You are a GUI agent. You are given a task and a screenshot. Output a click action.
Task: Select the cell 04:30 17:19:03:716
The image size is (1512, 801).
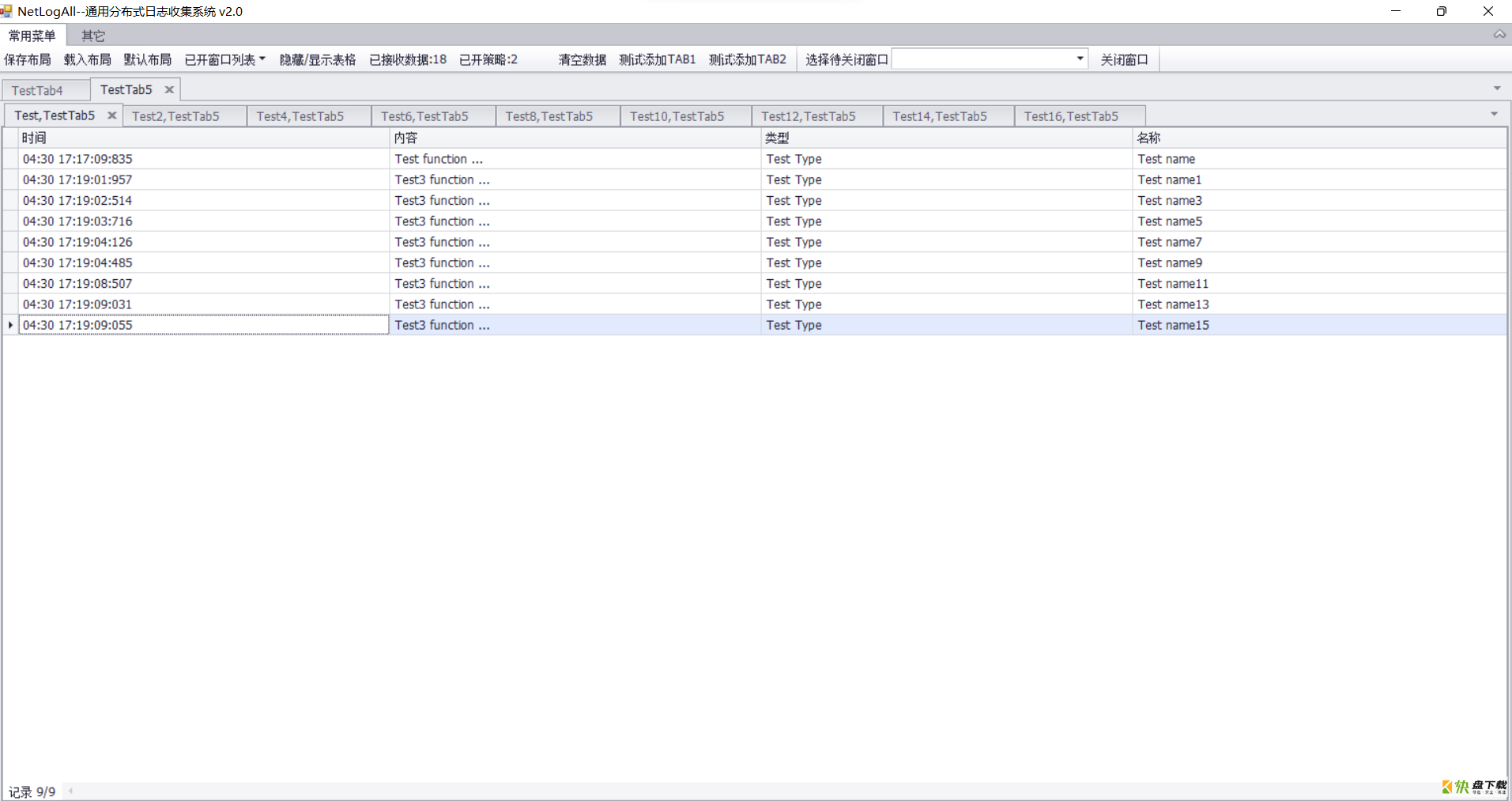pyautogui.click(x=204, y=221)
